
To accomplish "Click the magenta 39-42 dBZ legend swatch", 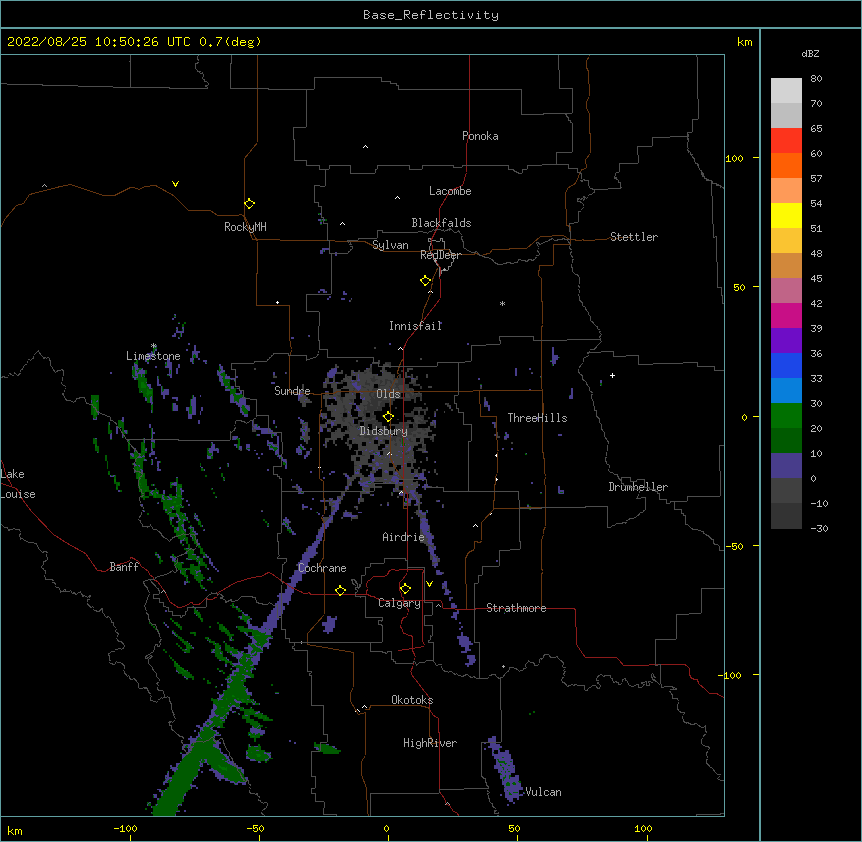I will (x=786, y=315).
